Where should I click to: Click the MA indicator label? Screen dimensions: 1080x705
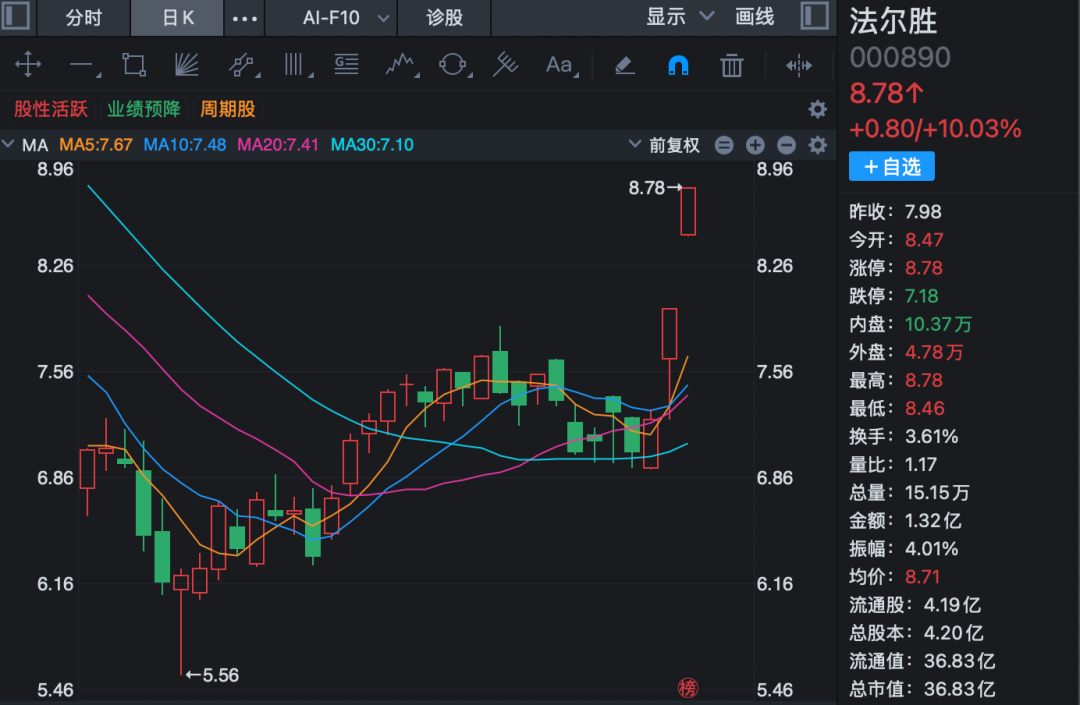pos(35,145)
